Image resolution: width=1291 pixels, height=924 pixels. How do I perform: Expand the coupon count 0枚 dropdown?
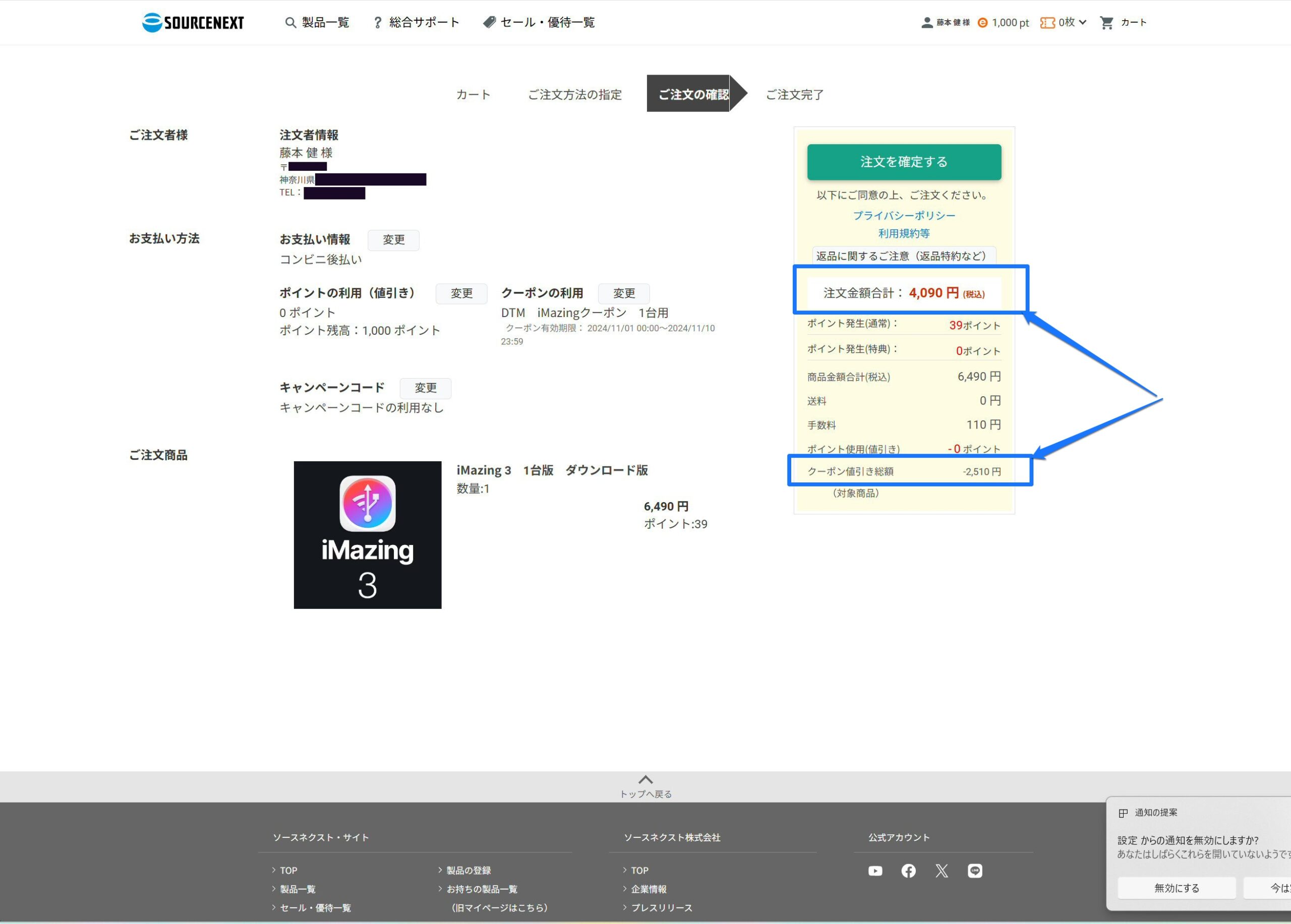1082,23
